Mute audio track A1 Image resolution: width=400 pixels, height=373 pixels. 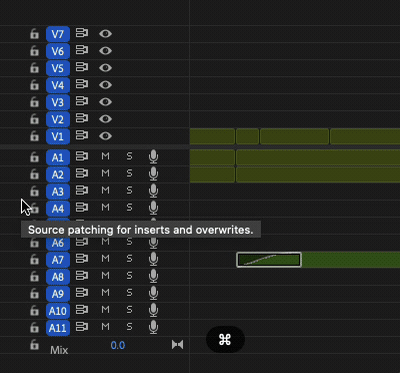point(105,156)
